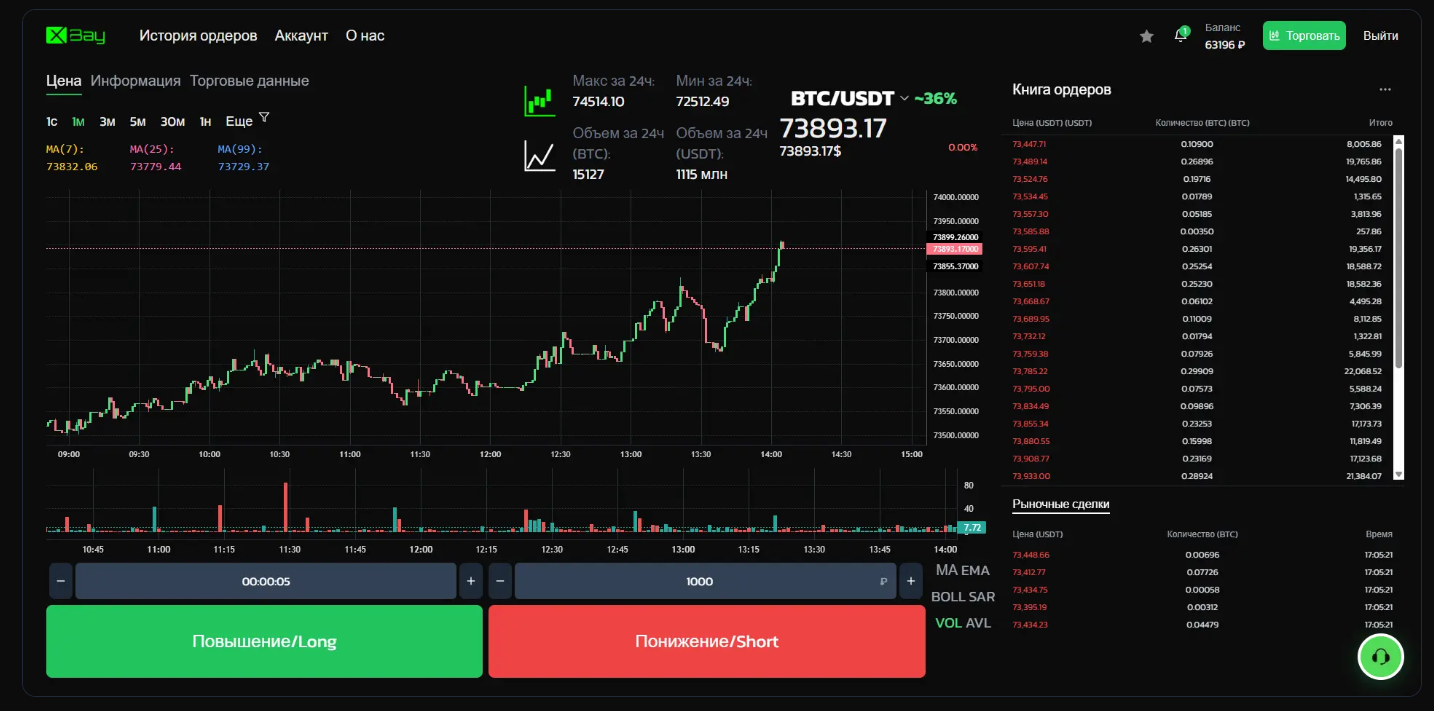Decrease the 1000 amount with minus
The height and width of the screenshot is (711, 1434).
501,581
